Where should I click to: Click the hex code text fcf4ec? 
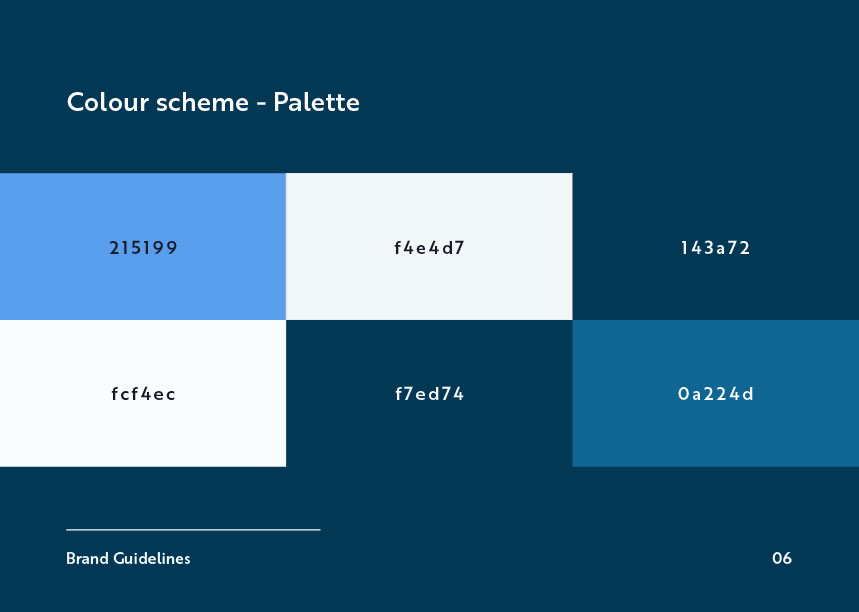pyautogui.click(x=143, y=394)
